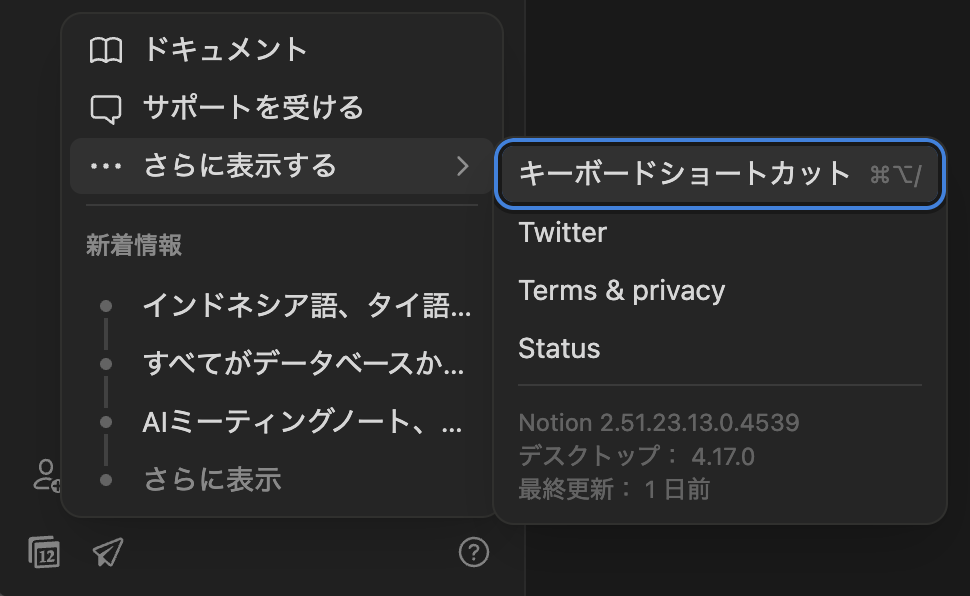This screenshot has height=596, width=970.
Task: Expand submenu chevron on さらに表示する
Action: [x=463, y=166]
